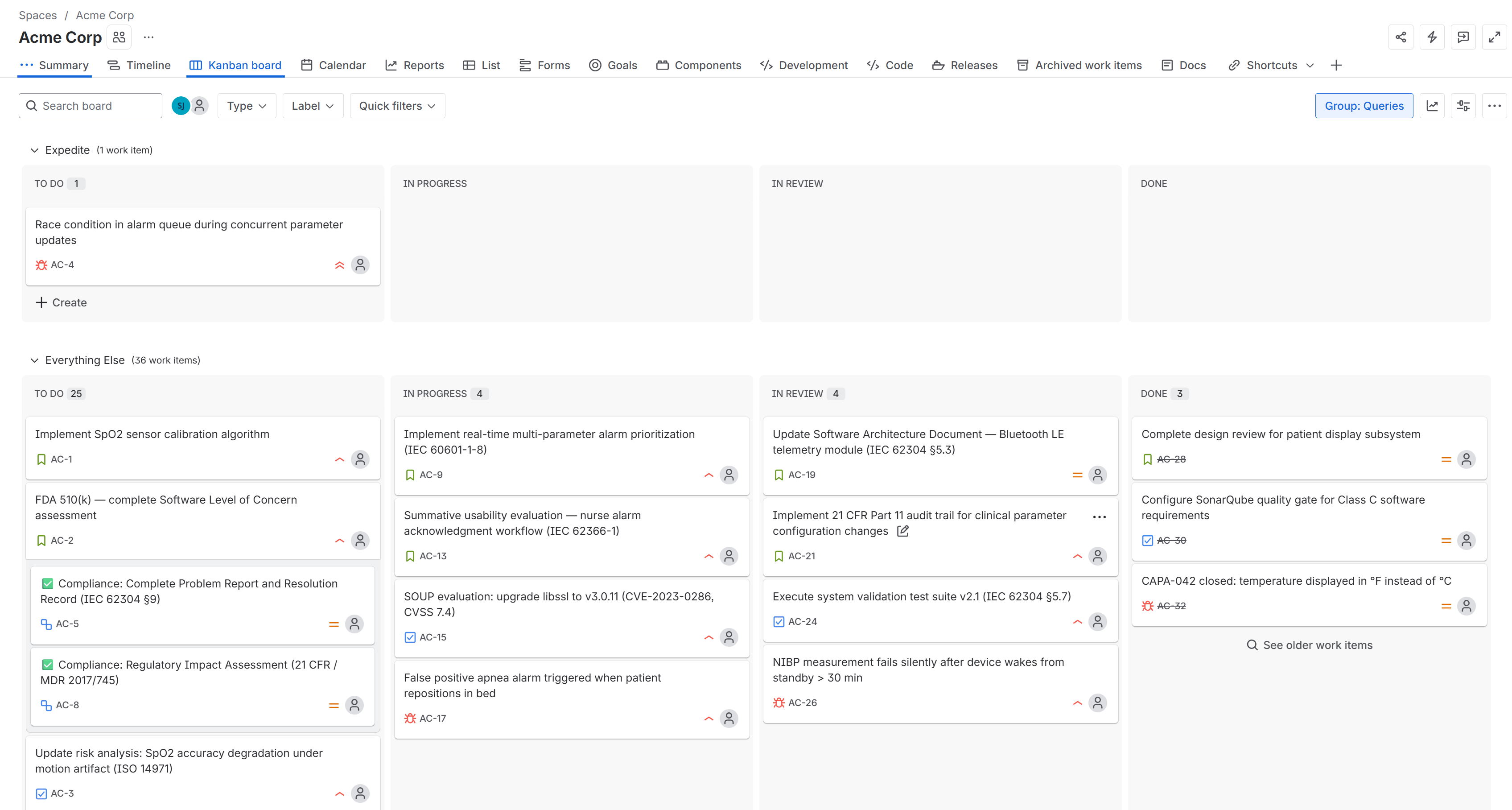This screenshot has width=1512, height=810.
Task: Click assignee avatar on AC-28 card
Action: click(1466, 459)
